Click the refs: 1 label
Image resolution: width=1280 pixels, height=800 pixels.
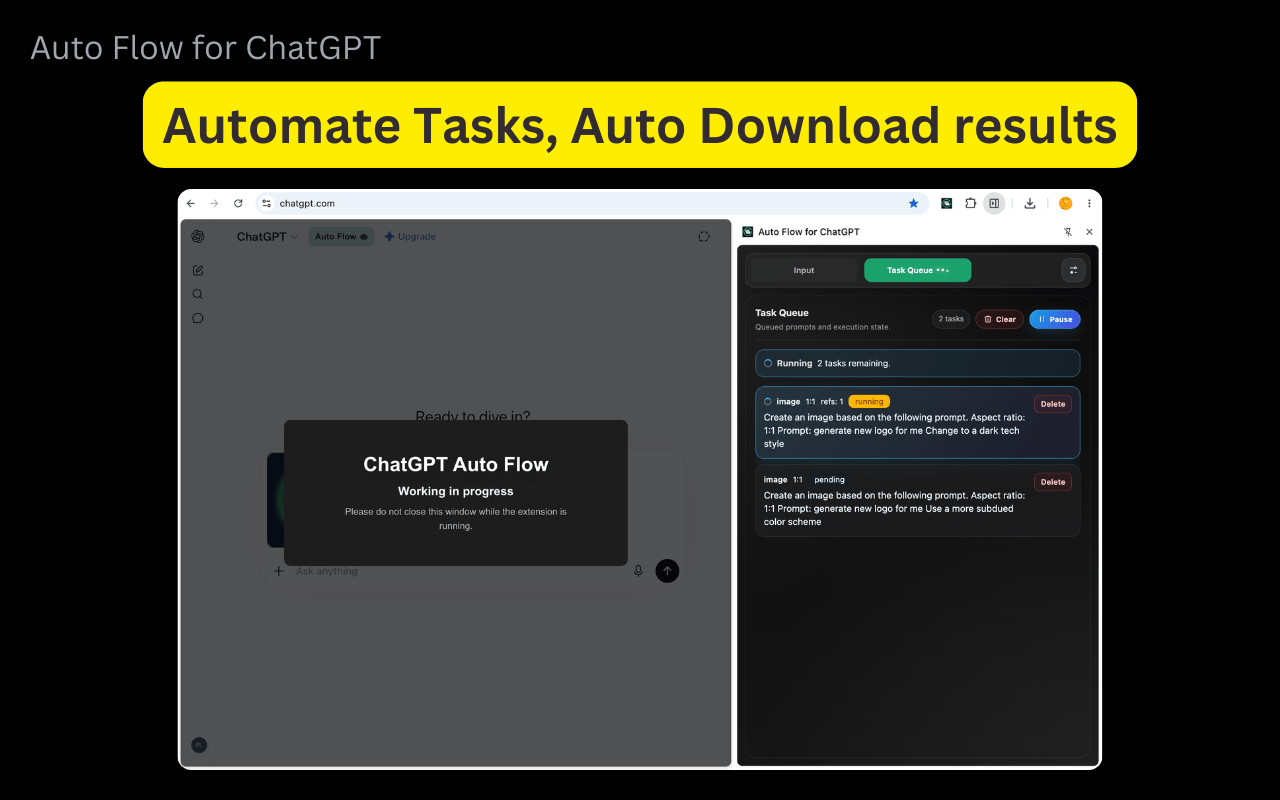pyautogui.click(x=832, y=402)
